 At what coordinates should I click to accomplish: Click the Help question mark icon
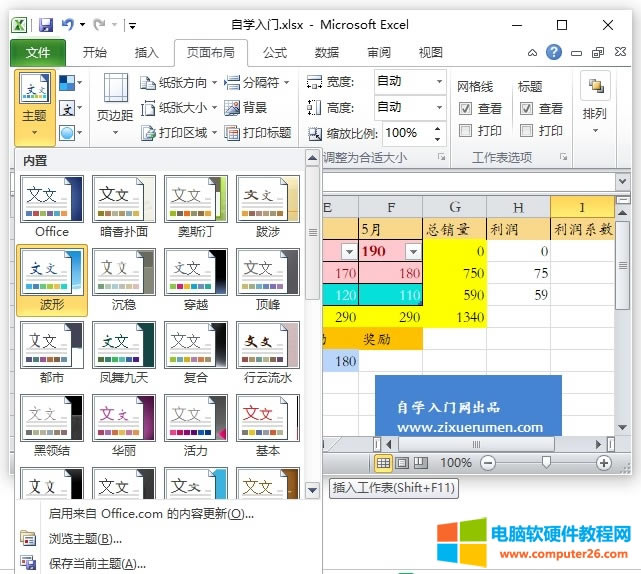tap(553, 52)
